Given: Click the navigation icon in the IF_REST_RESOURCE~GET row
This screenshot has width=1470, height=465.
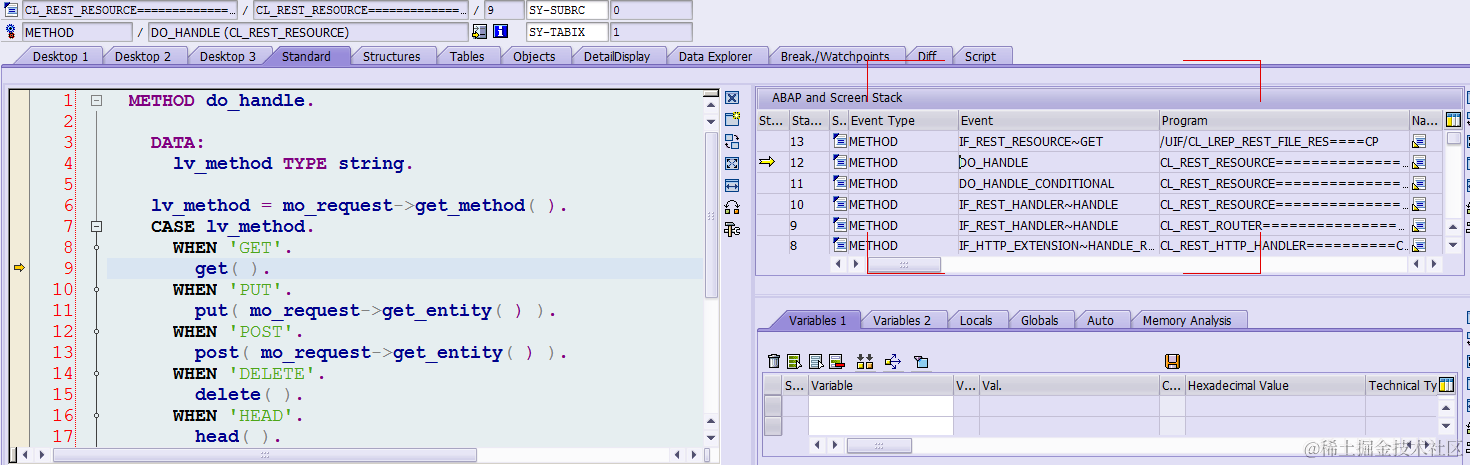Looking at the screenshot, I should [x=1419, y=142].
